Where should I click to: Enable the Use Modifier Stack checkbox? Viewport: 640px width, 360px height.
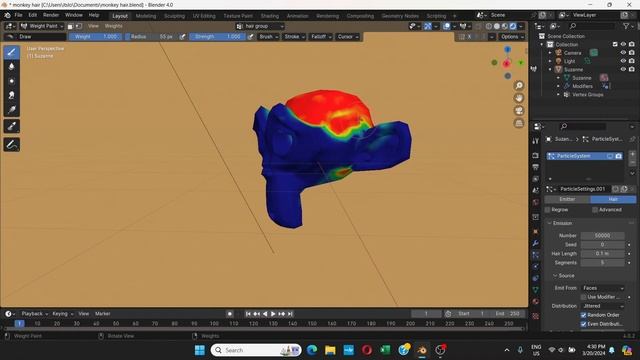[x=583, y=297]
